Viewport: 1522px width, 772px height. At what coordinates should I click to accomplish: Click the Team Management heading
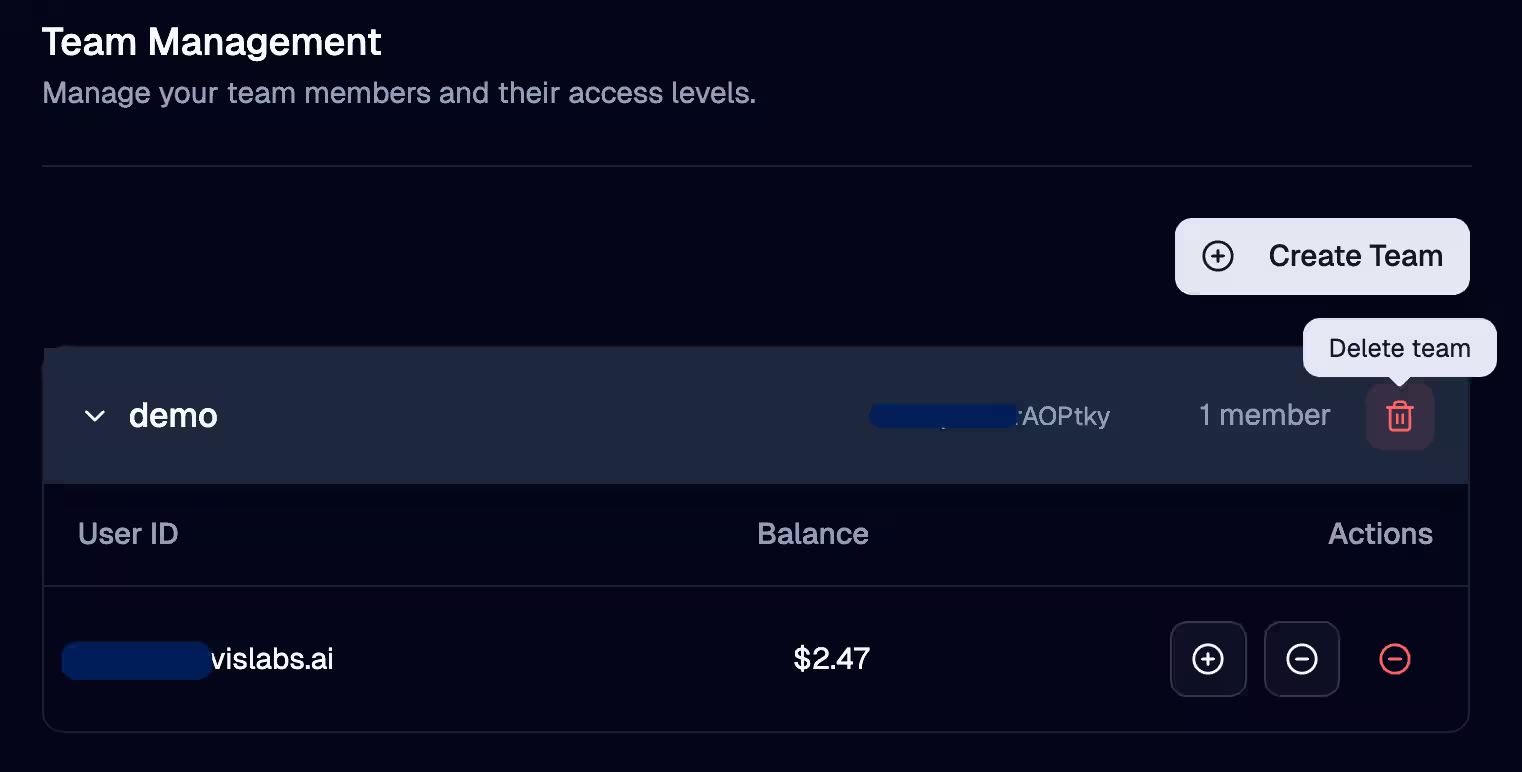point(211,43)
